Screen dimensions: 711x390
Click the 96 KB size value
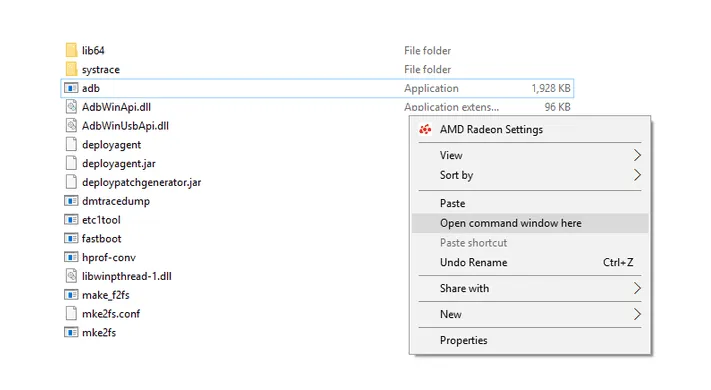[x=557, y=107]
